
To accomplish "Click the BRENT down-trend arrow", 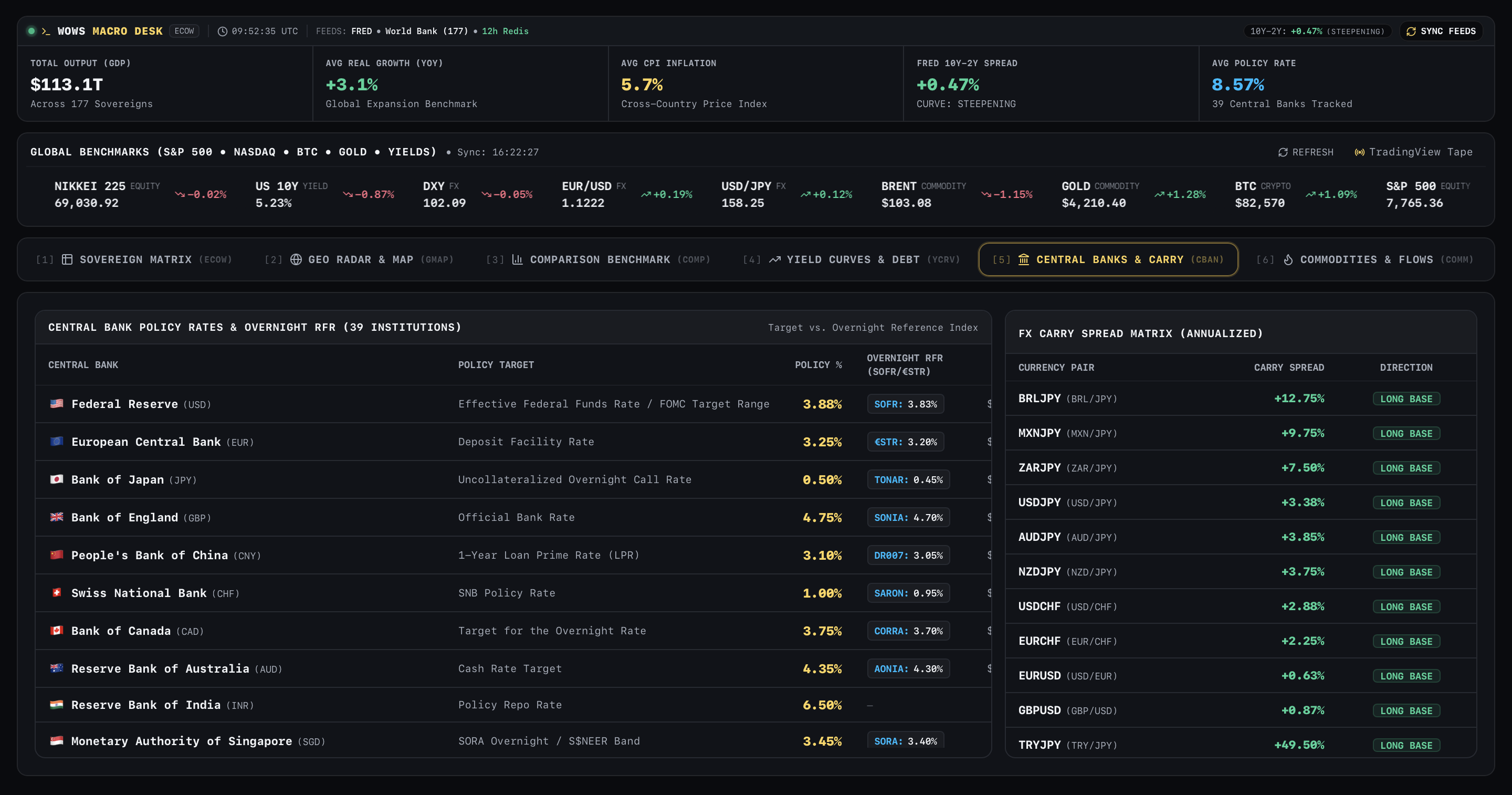I will 986,194.
